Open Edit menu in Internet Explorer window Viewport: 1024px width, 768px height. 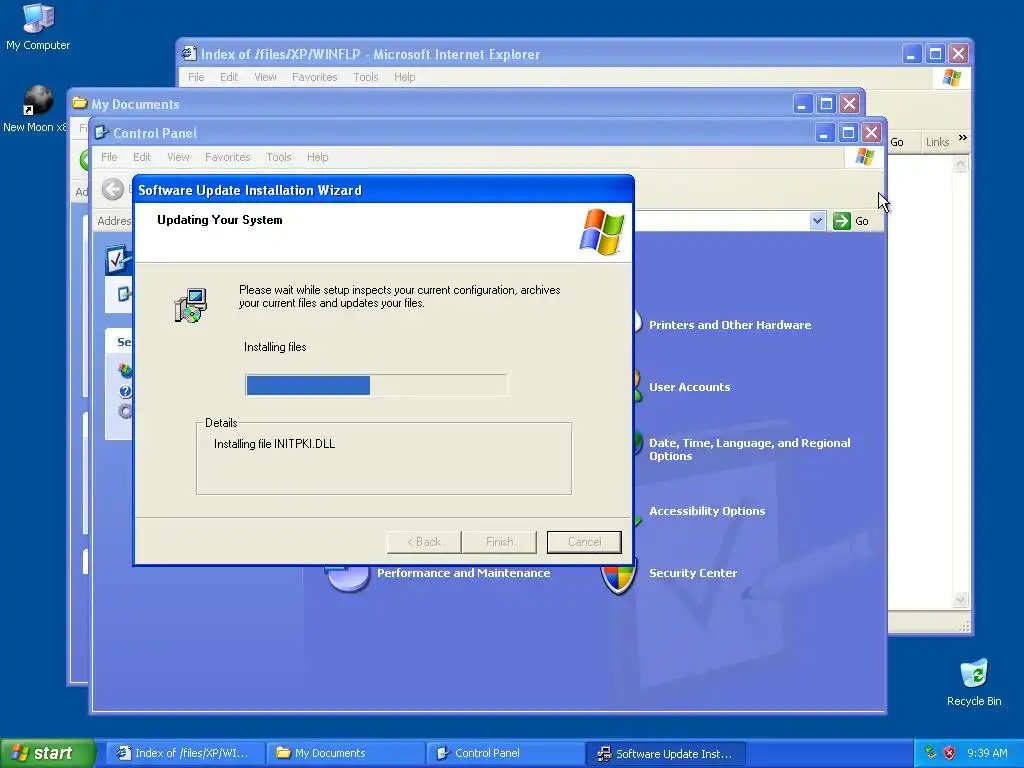(x=229, y=77)
